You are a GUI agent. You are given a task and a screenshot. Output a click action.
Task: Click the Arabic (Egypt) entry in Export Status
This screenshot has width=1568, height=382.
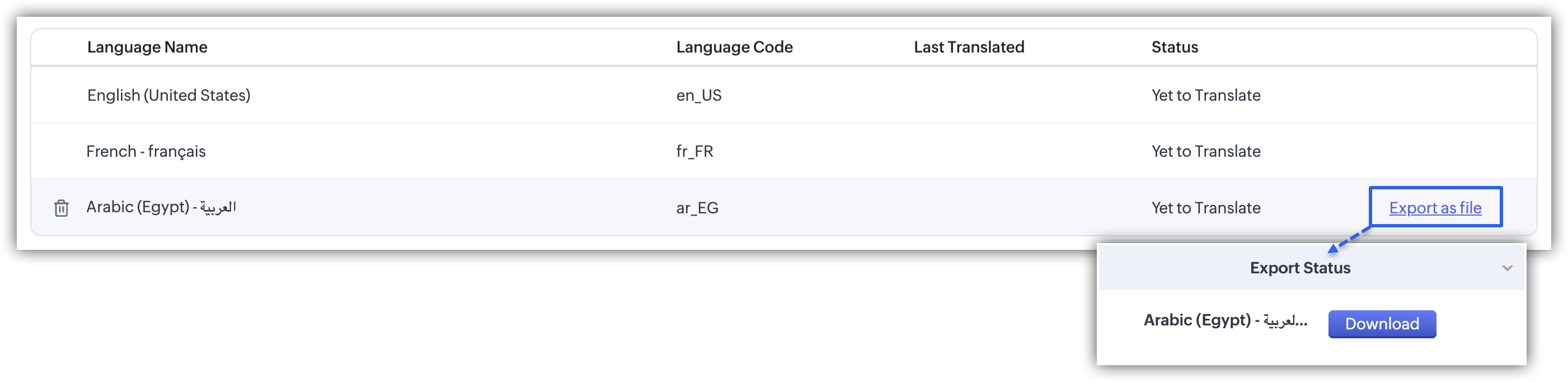1225,320
